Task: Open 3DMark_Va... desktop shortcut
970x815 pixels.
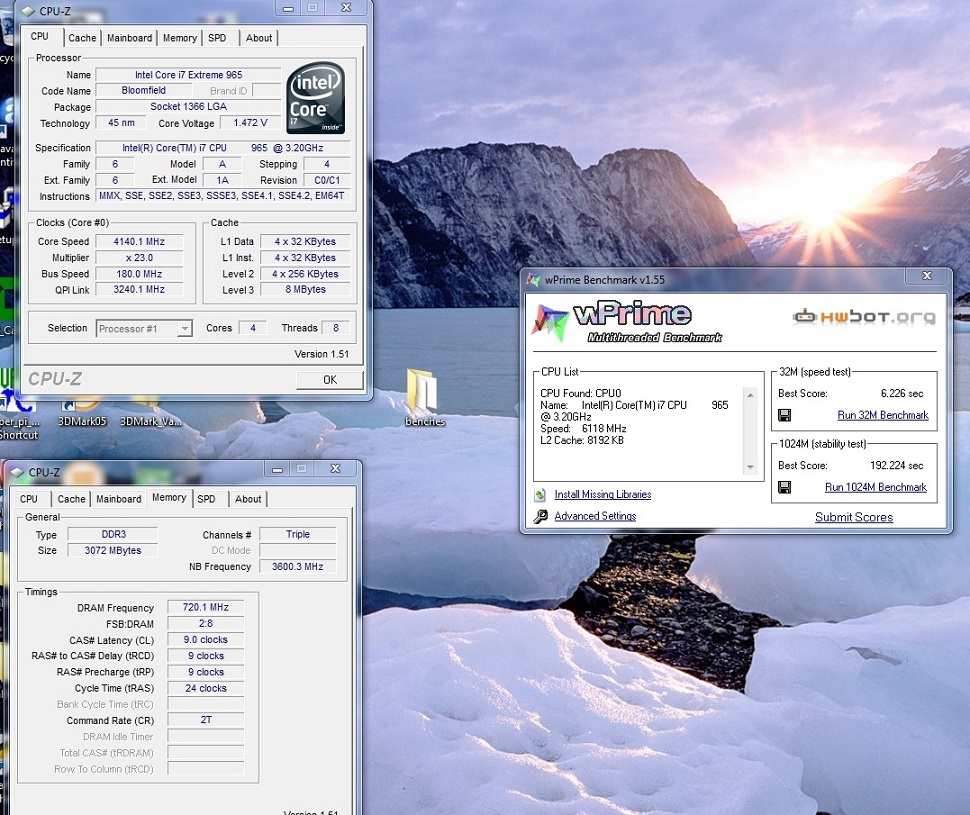Action: point(151,413)
